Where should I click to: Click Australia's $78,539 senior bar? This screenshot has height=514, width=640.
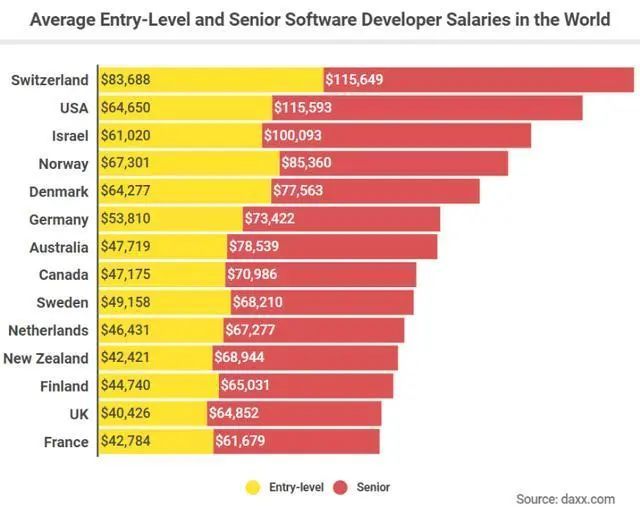coord(332,247)
